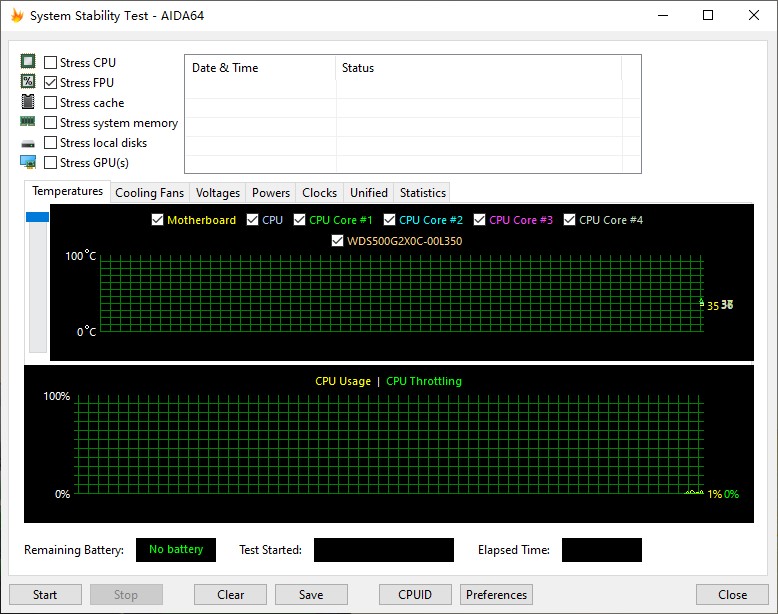Screen dimensions: 778x614
Task: Open Preferences
Action: [496, 595]
